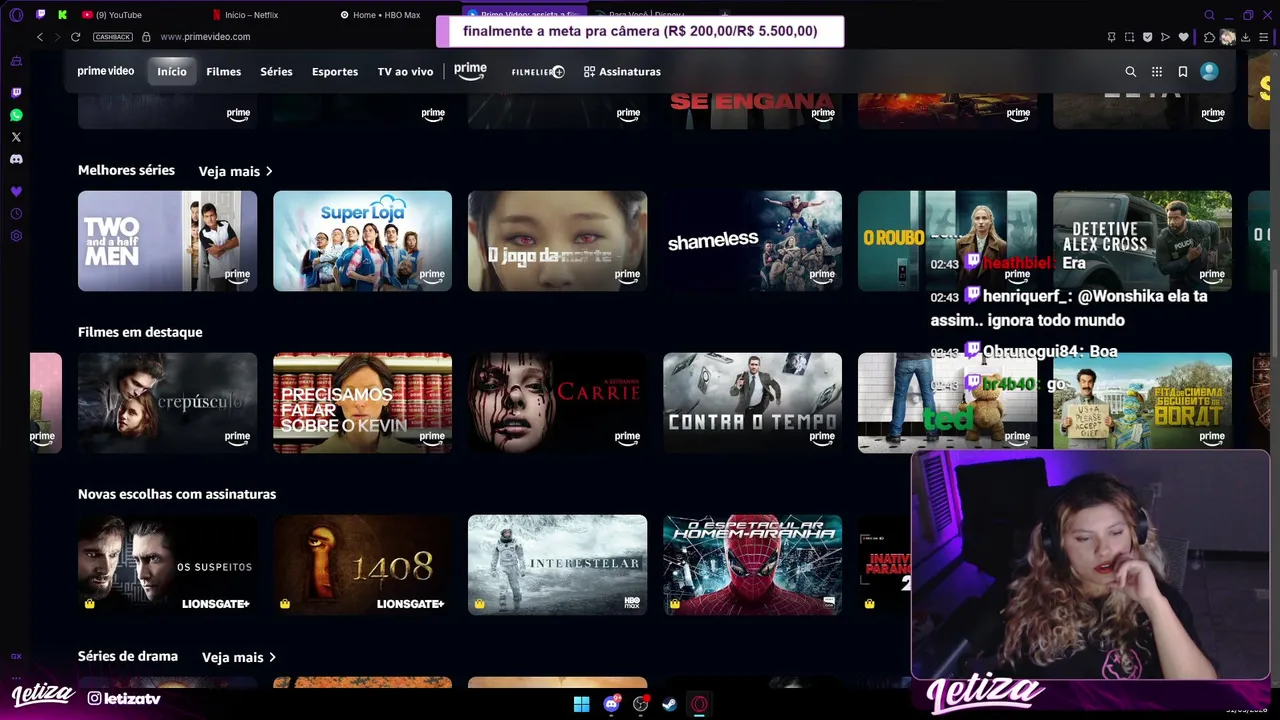
Task: Click the browser tab search magnifier
Action: coord(1209,15)
